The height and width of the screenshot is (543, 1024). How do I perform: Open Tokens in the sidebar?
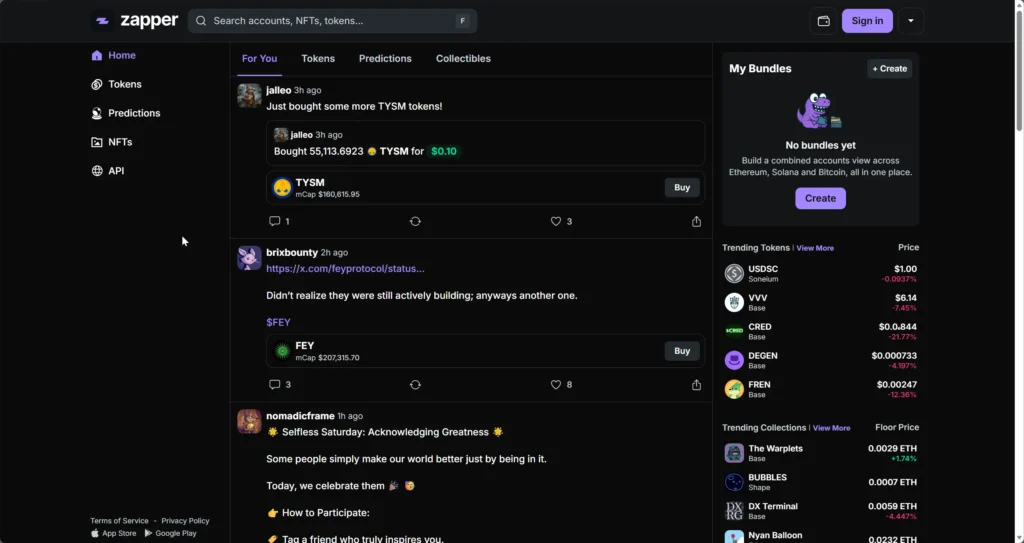click(x=116, y=84)
